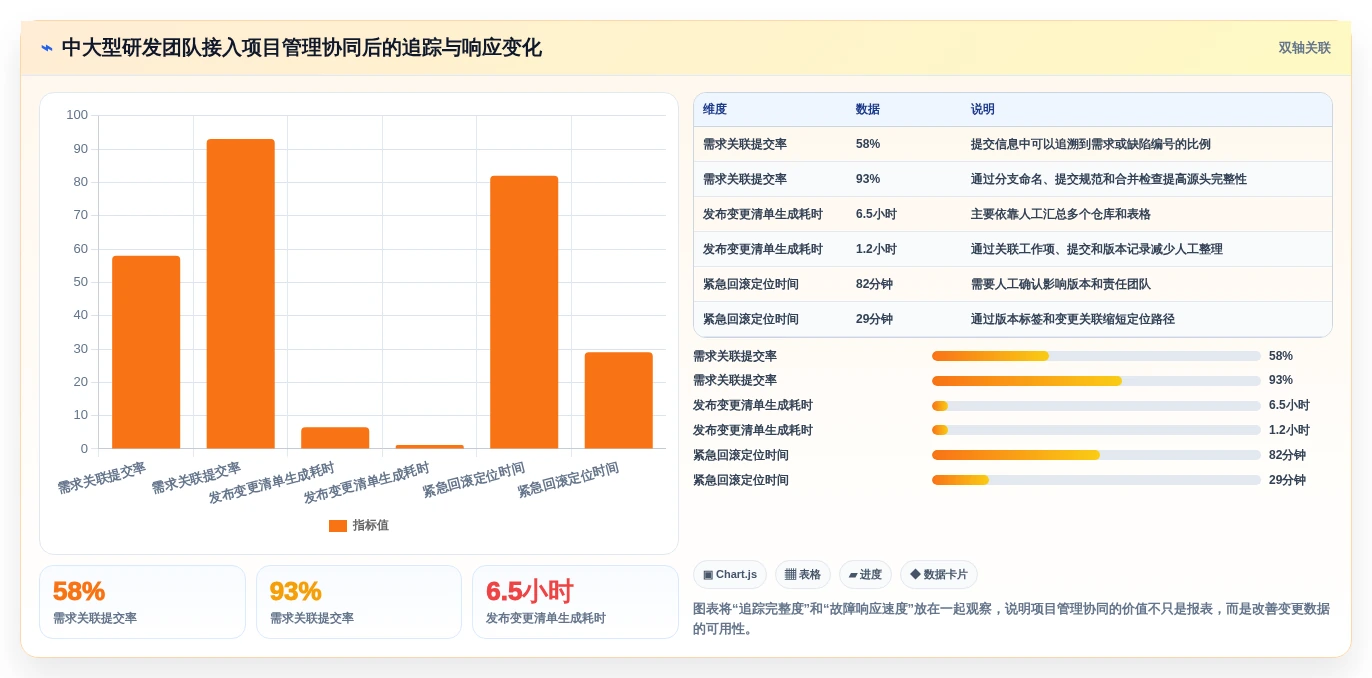1372x678 pixels.
Task: Click the description 通过分支命名、提交规范和合并检查提高源头完整性
Action: (x=1109, y=179)
